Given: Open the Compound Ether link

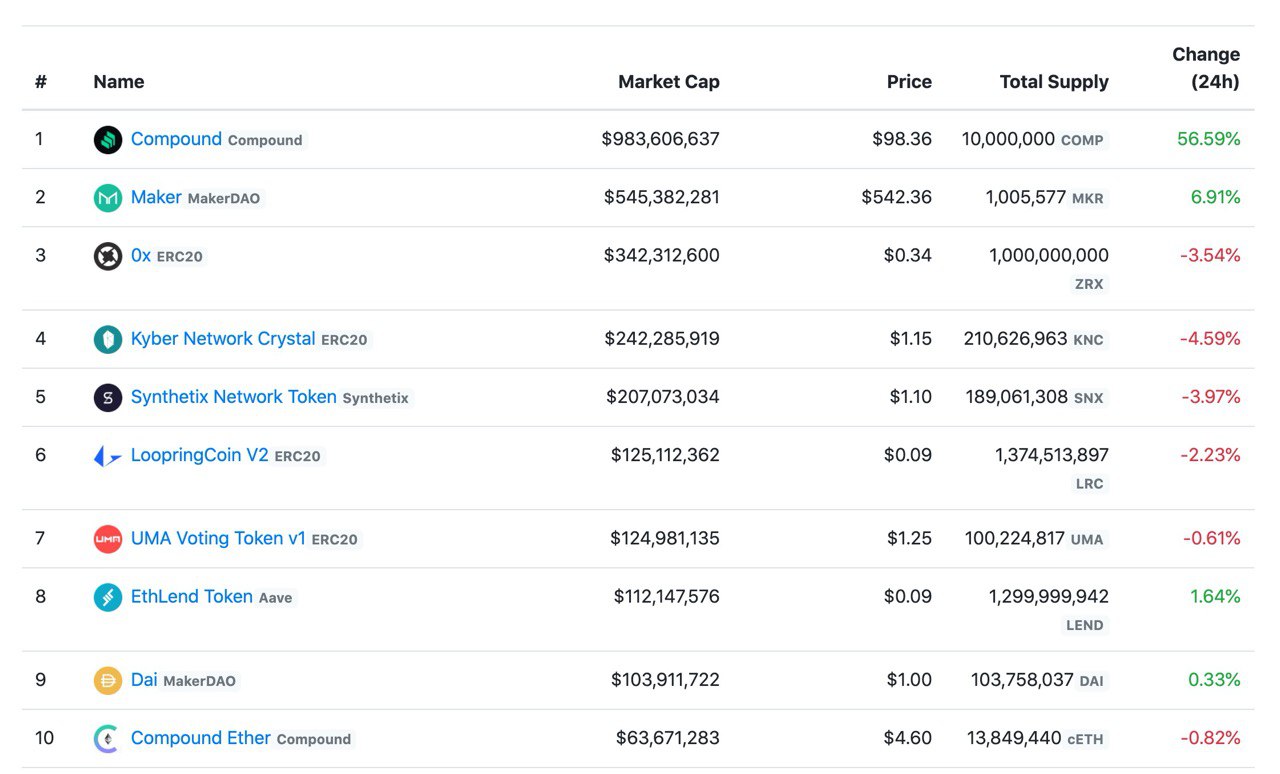Looking at the screenshot, I should (201, 737).
